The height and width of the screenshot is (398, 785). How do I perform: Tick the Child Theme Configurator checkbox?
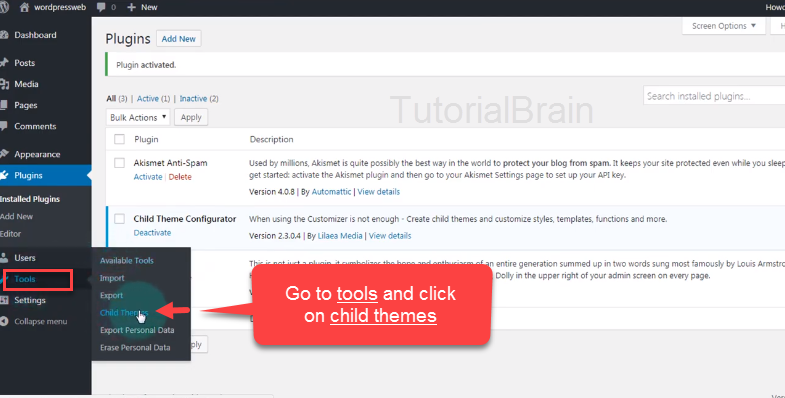[x=119, y=219]
